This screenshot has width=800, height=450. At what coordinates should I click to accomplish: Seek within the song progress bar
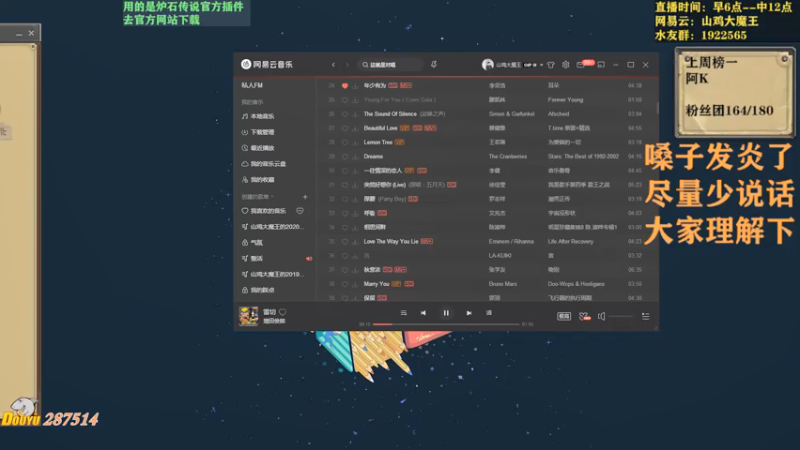pyautogui.click(x=446, y=324)
